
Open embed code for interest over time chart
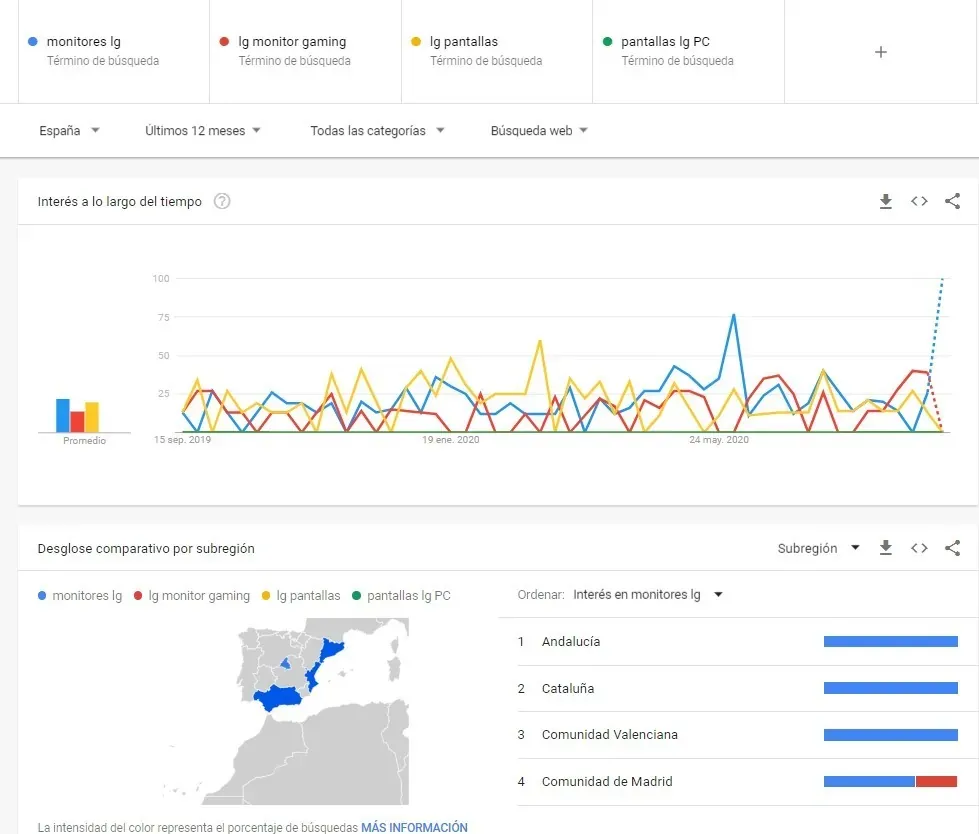tap(919, 201)
